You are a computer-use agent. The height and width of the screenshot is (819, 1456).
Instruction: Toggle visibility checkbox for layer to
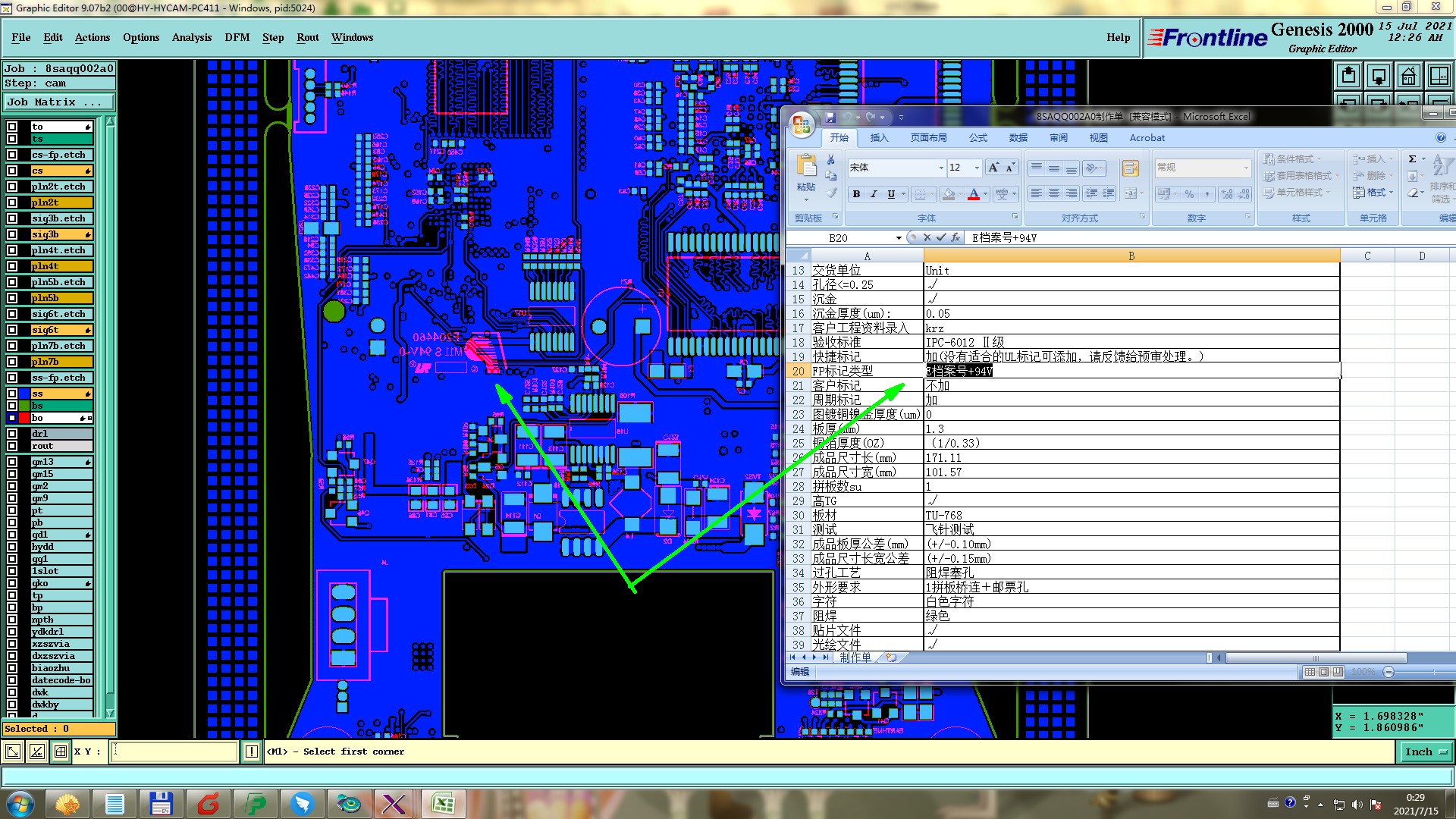click(x=12, y=127)
